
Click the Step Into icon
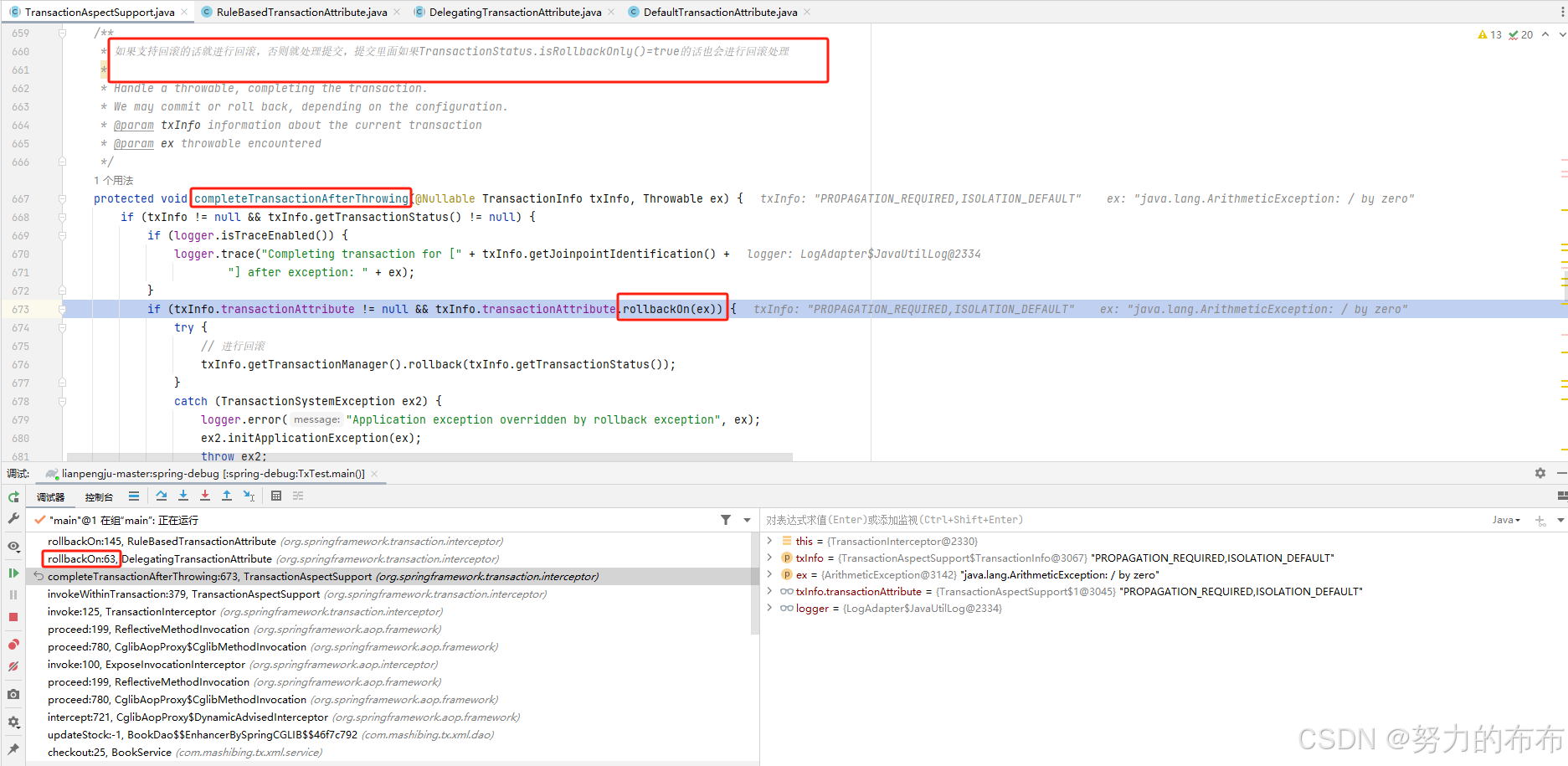coord(183,496)
